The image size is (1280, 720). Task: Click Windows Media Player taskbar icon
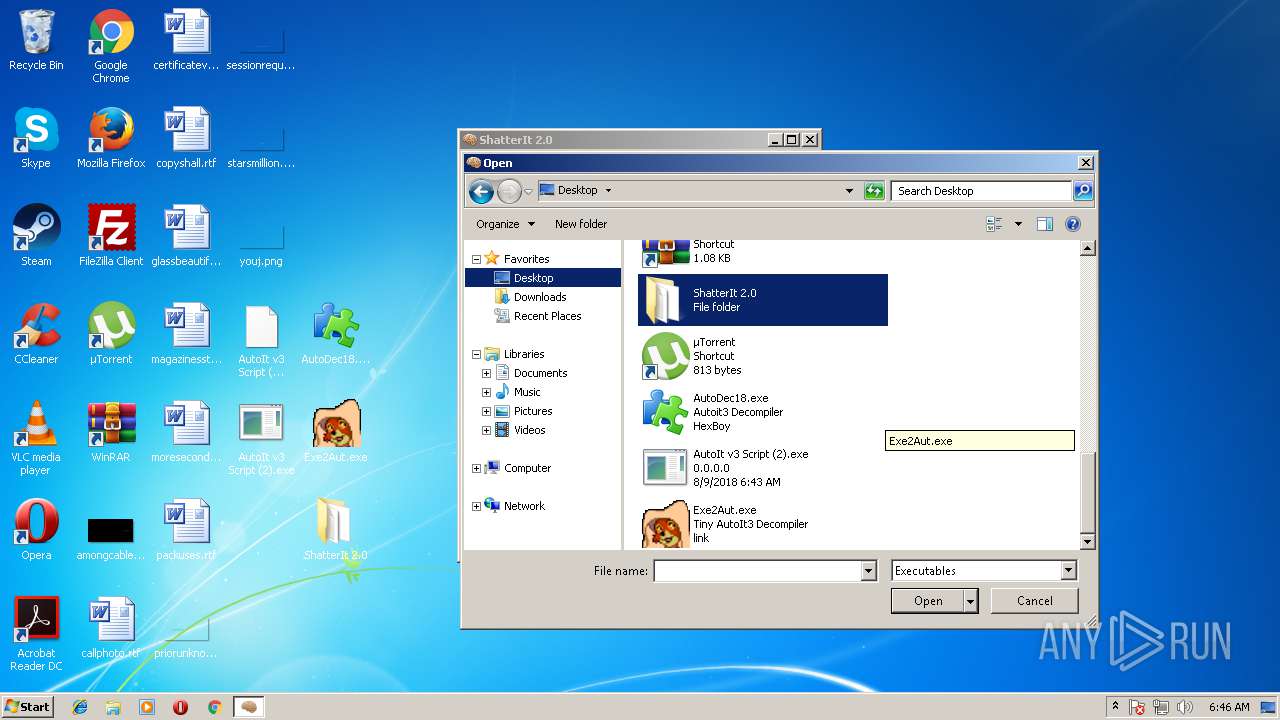(147, 707)
